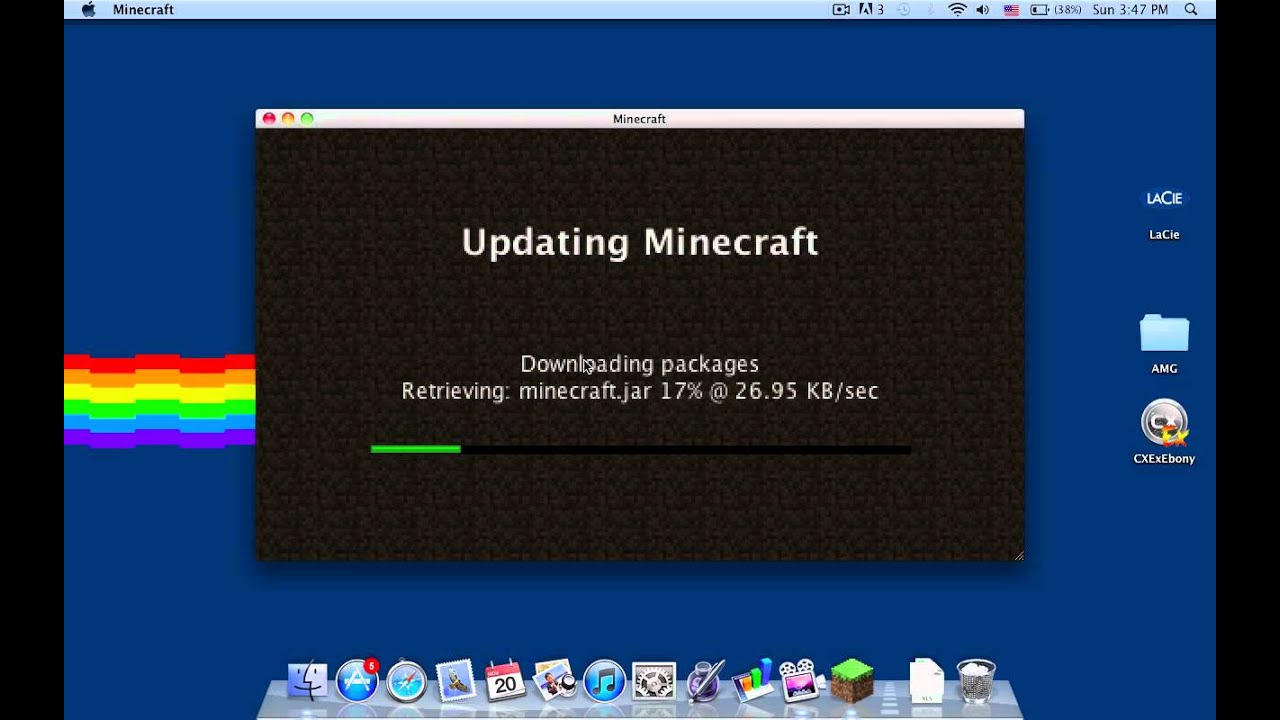Image resolution: width=1280 pixels, height=720 pixels.
Task: Click the US flag input source menu
Action: pyautogui.click(x=1011, y=9)
